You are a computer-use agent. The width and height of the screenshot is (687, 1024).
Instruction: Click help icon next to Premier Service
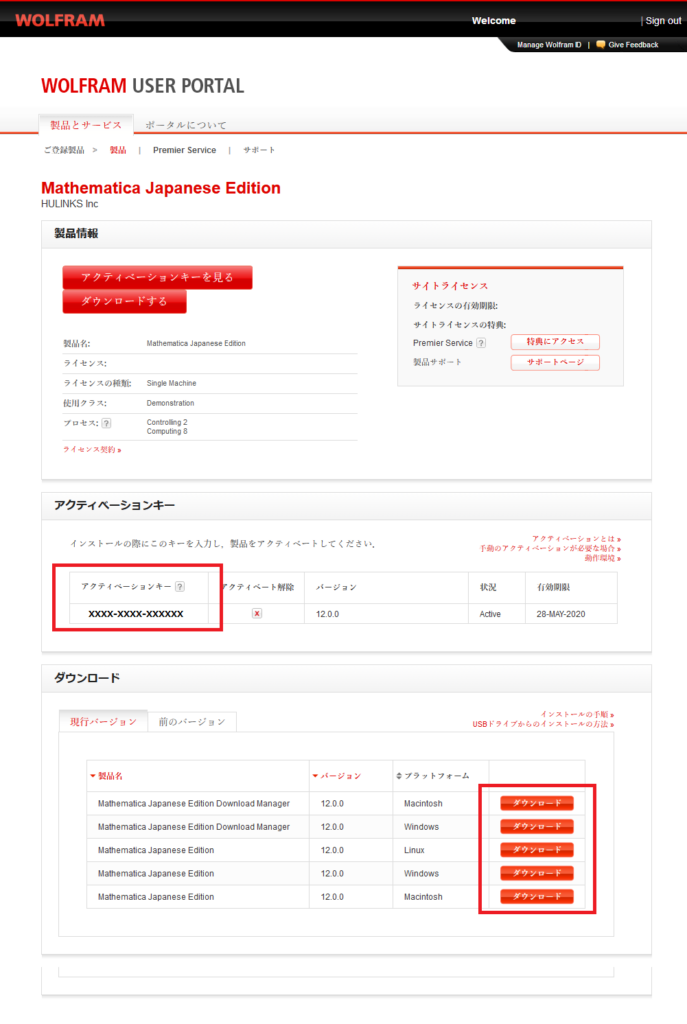point(481,343)
